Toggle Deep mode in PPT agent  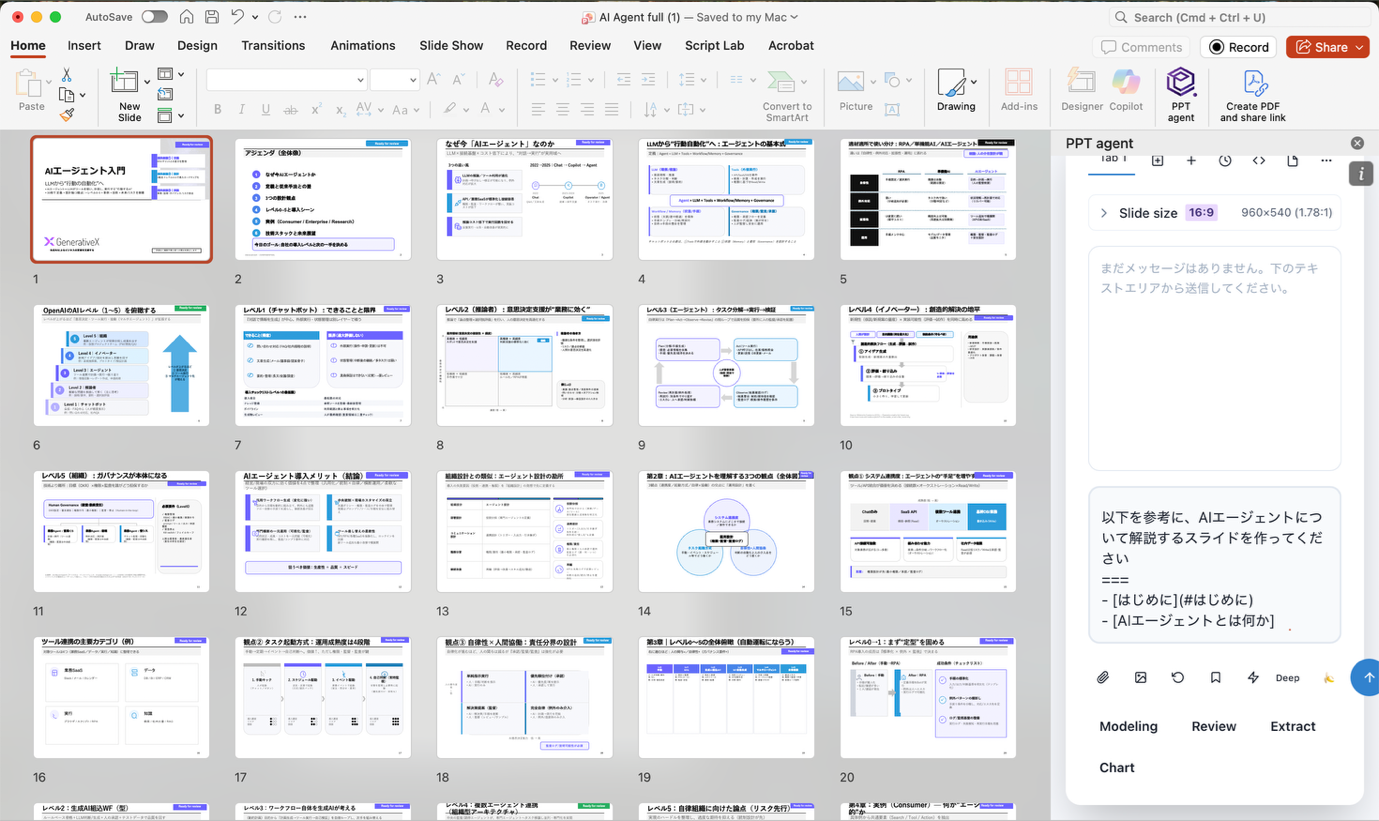[1288, 678]
